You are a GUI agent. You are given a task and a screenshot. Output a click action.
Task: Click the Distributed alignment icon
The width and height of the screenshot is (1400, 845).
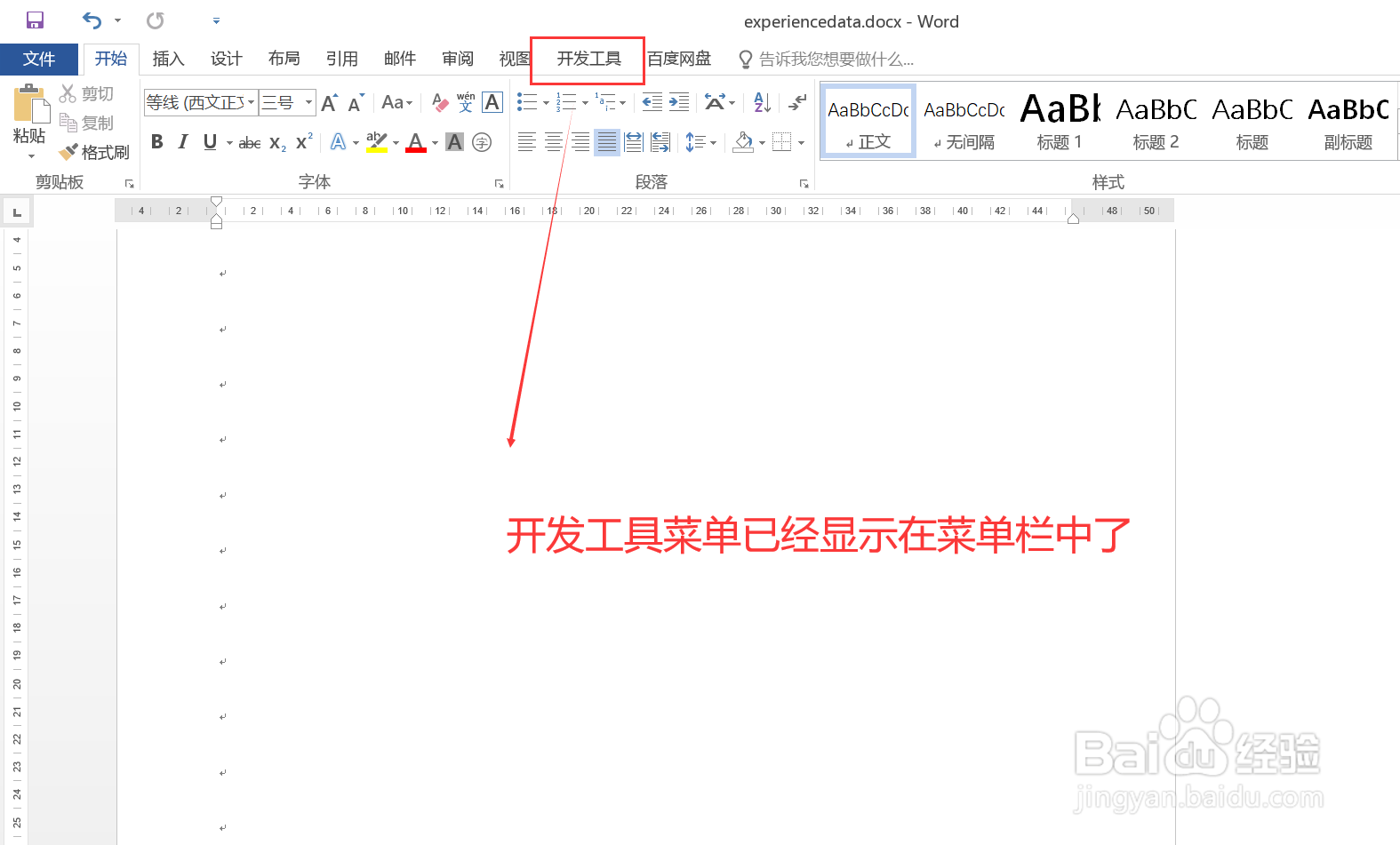click(x=634, y=142)
